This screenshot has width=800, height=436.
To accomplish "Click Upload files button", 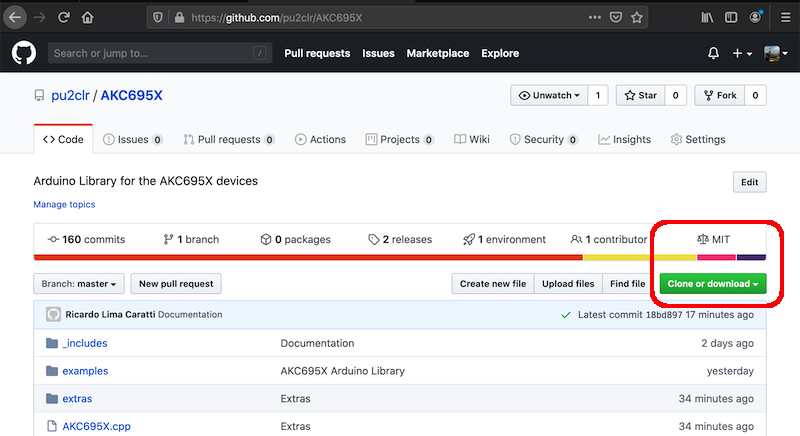I will point(568,284).
